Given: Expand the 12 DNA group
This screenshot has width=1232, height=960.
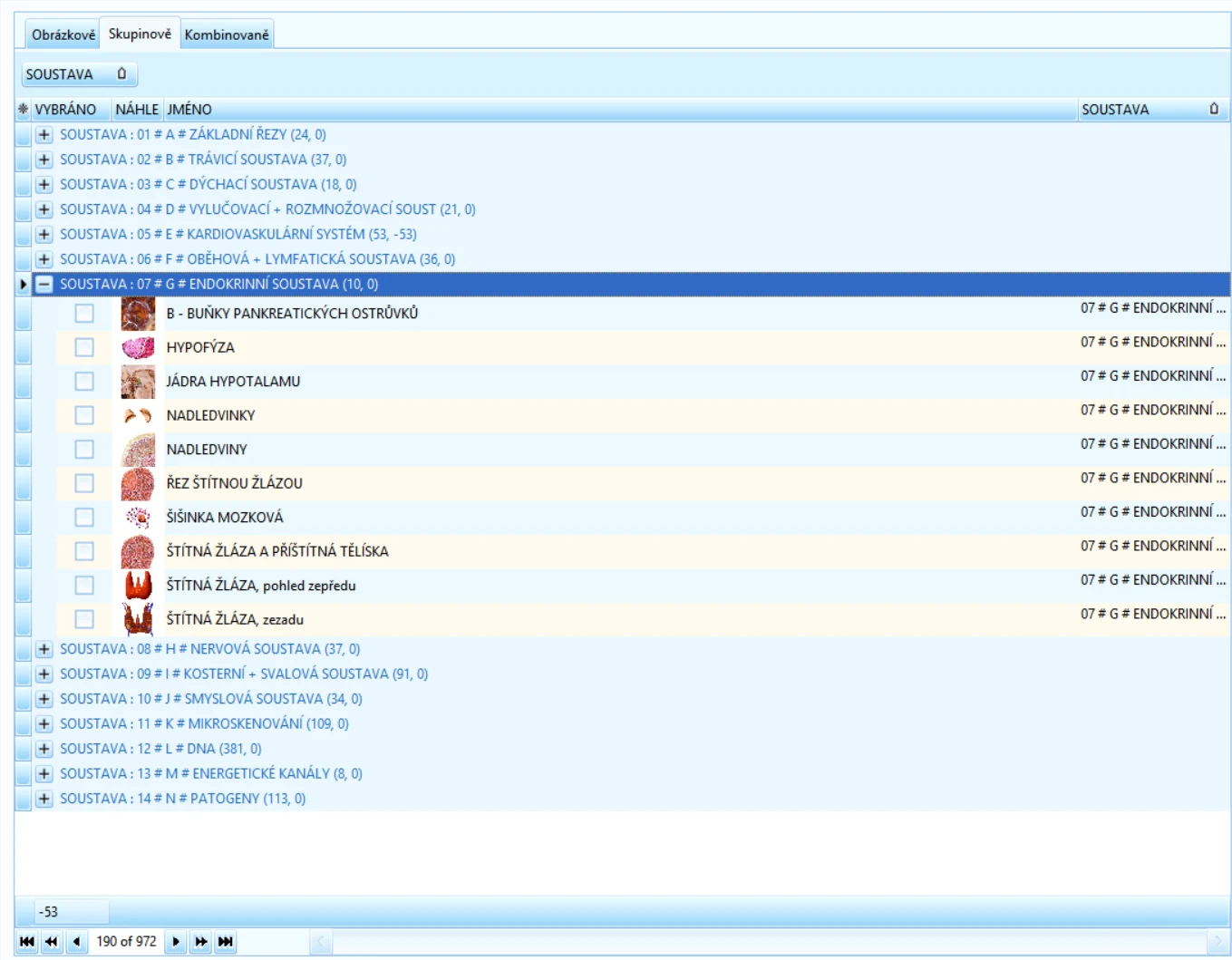Looking at the screenshot, I should pos(44,749).
